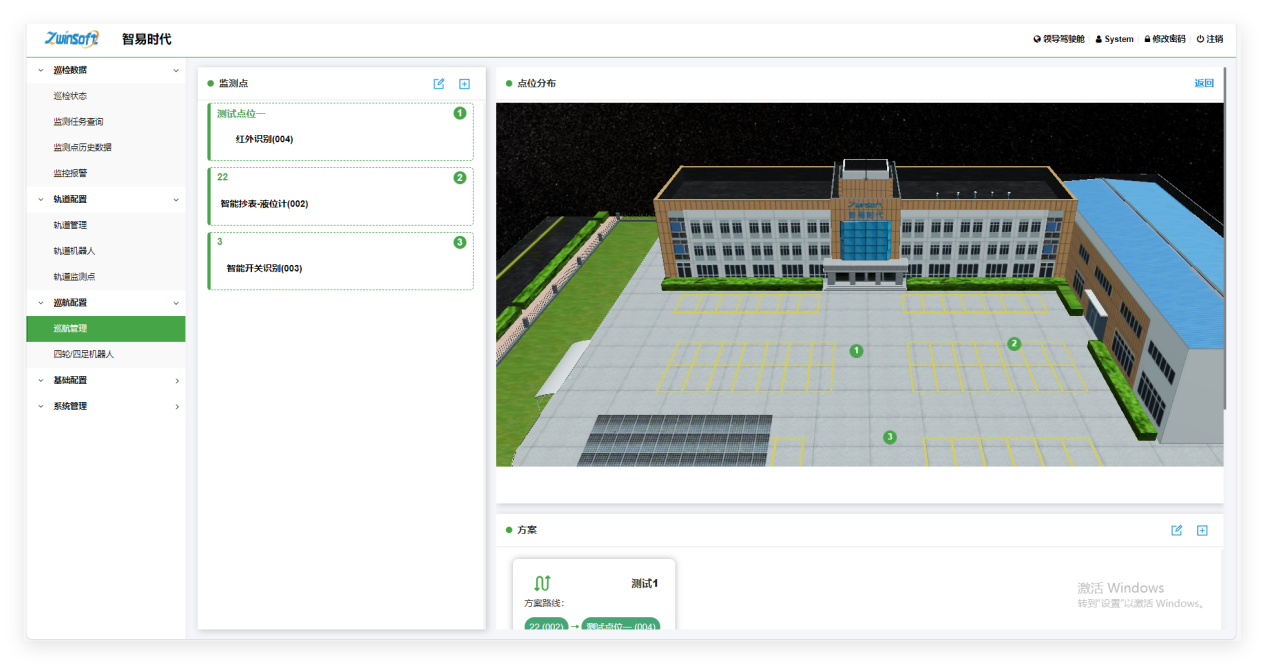This screenshot has height=665, width=1265.
Task: Click 注销 to log out
Action: tap(1210, 39)
